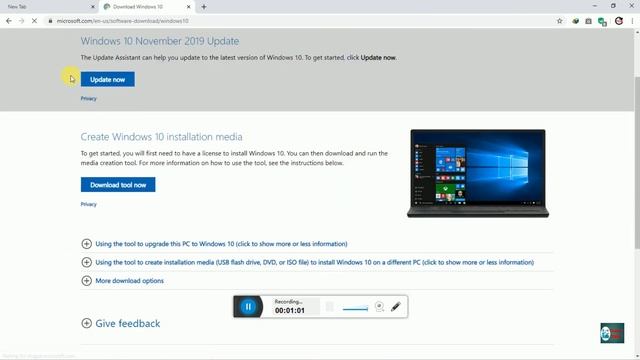The height and width of the screenshot is (360, 640).
Task: Restore down the Chrome window
Action: pos(613,6)
